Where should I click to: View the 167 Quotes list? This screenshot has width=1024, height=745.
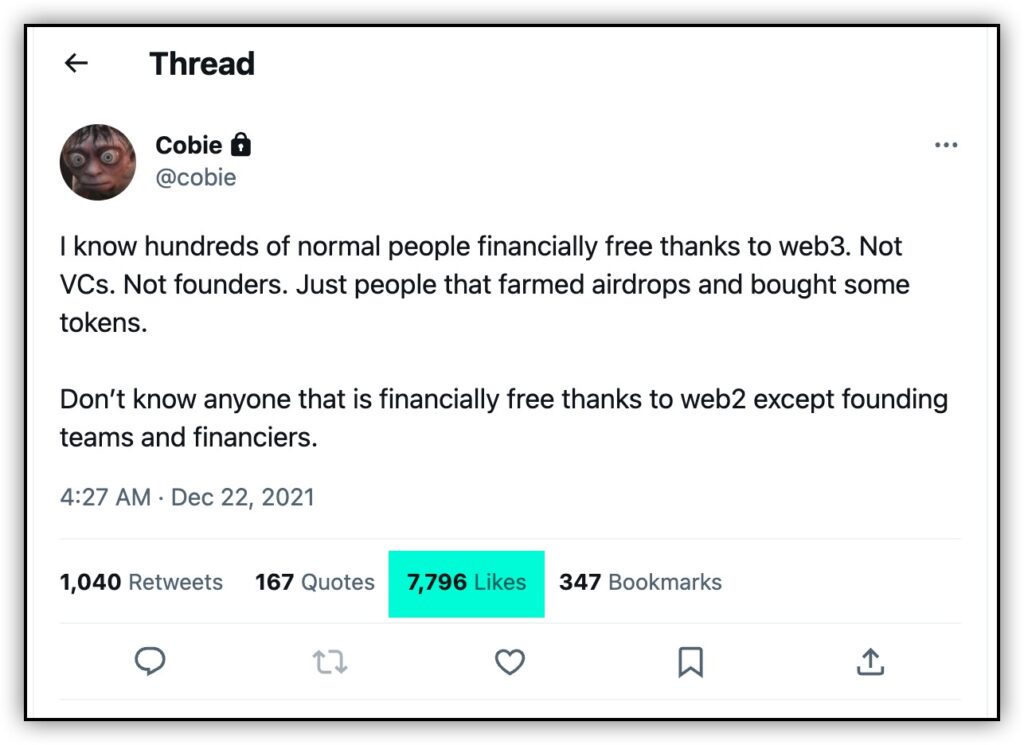(x=315, y=582)
